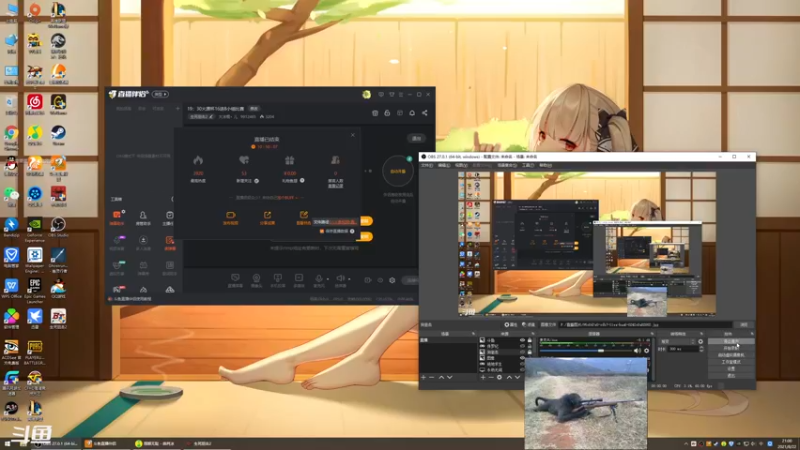
Task: Open Help menu in OBS
Action: pyautogui.click(x=545, y=165)
